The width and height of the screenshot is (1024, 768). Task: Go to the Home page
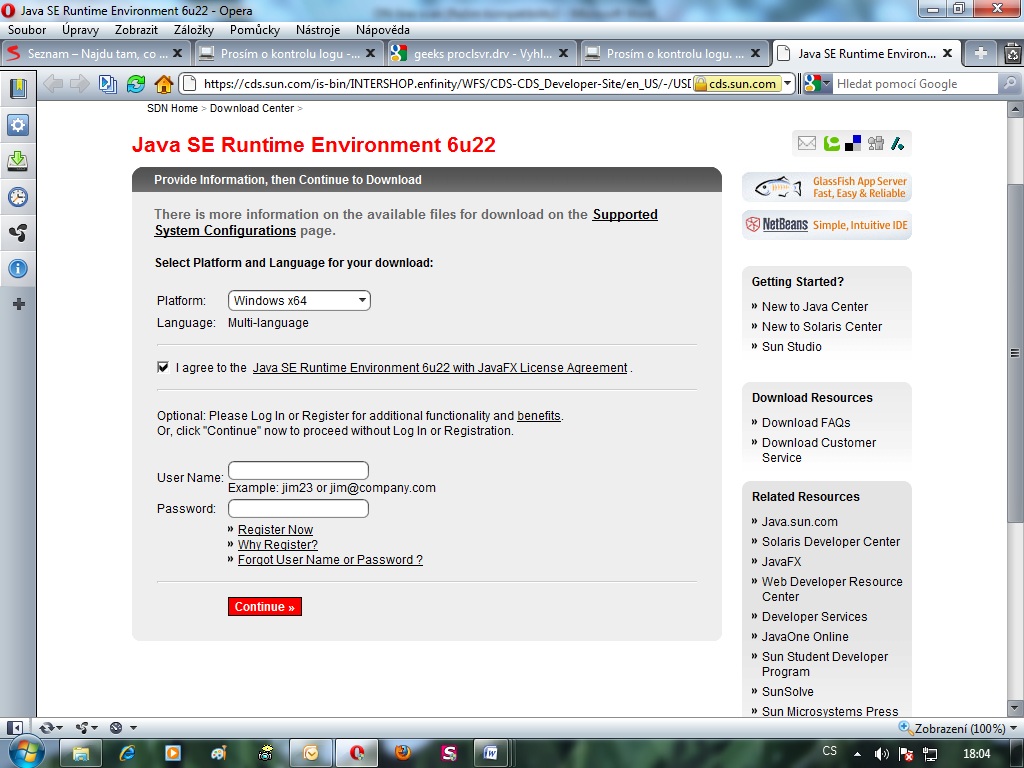(x=163, y=84)
